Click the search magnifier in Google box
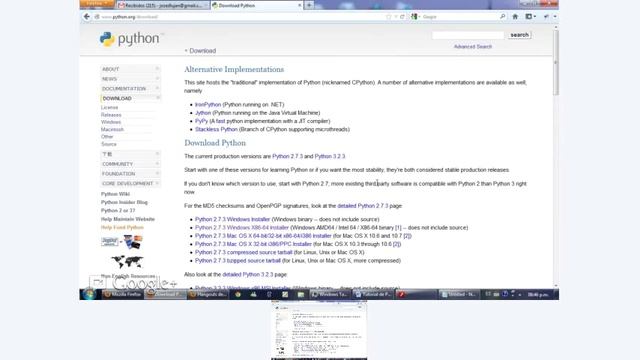Image resolution: width=640 pixels, height=360 pixels. click(502, 17)
